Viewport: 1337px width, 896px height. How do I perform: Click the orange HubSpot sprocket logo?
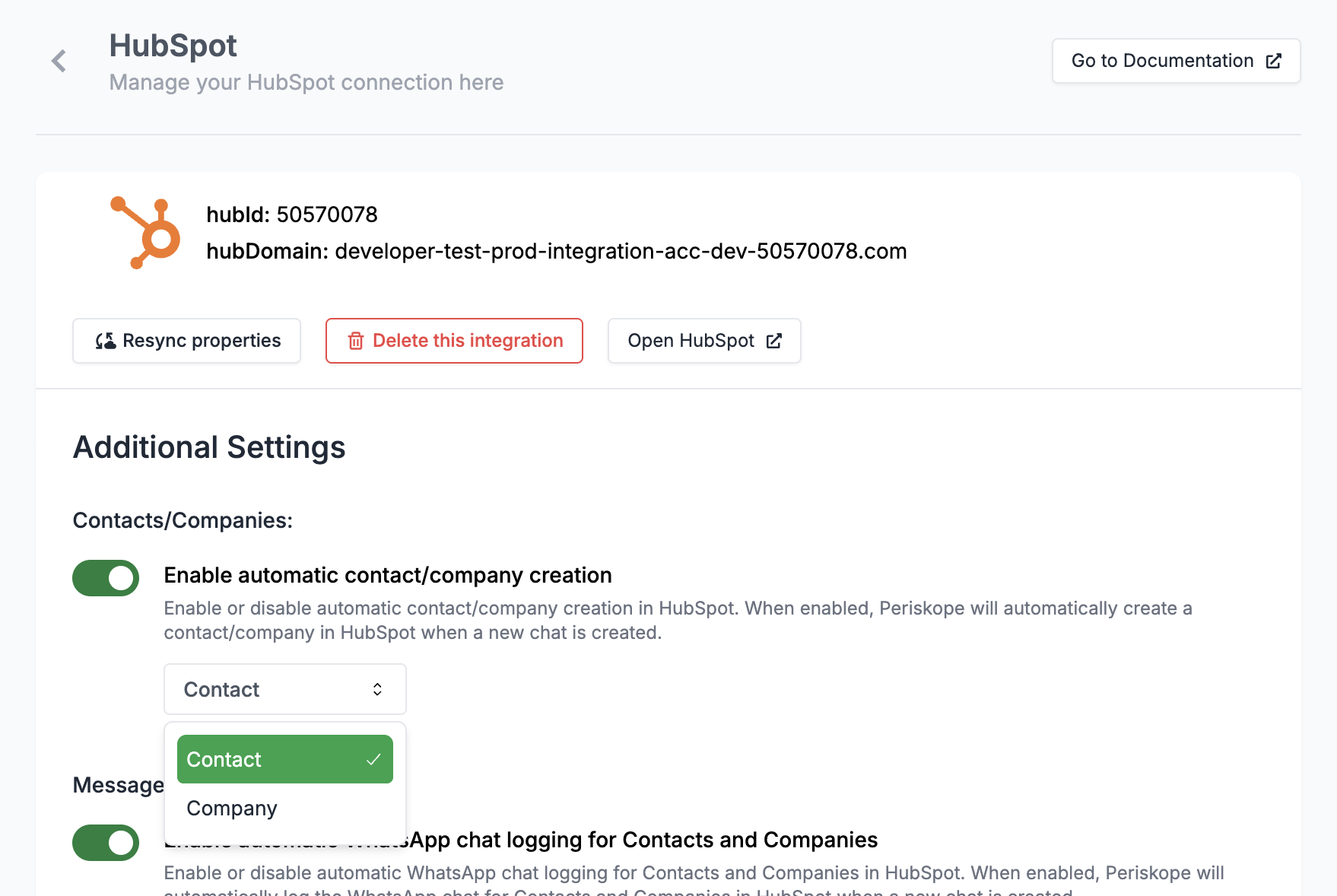(146, 233)
